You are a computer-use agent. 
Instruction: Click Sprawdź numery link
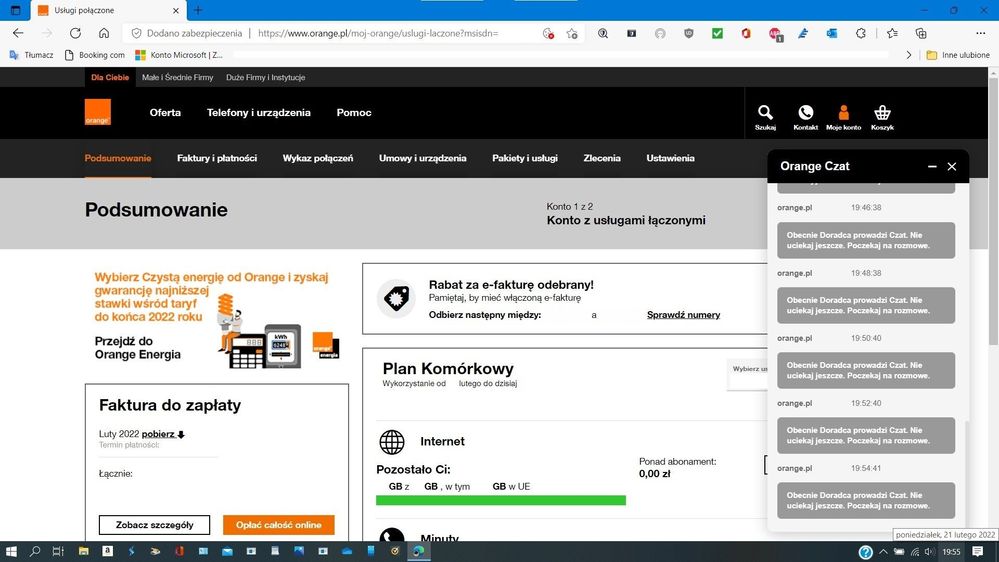[684, 315]
